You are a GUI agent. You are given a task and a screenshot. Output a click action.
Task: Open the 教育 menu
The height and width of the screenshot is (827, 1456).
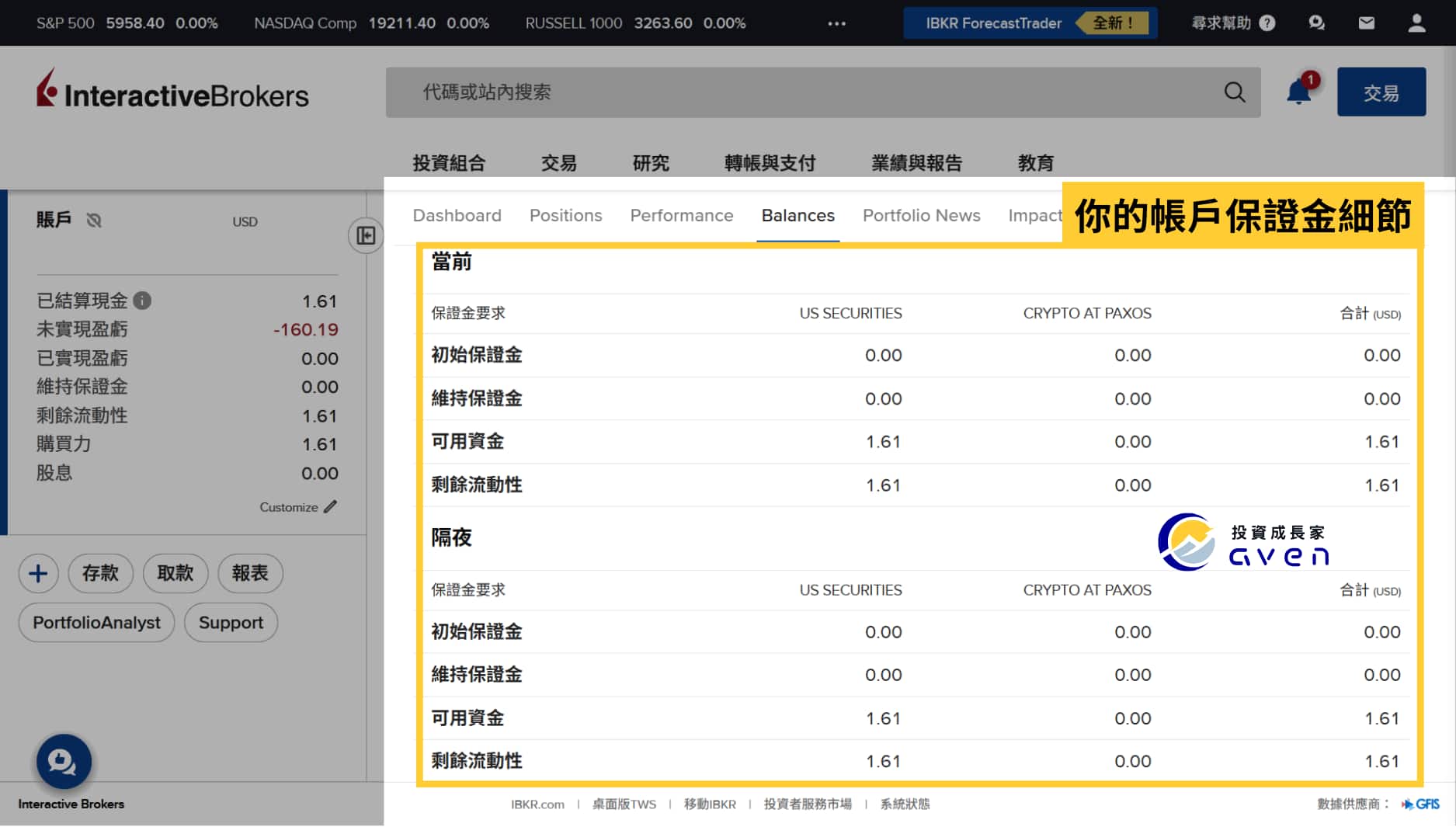click(1035, 162)
